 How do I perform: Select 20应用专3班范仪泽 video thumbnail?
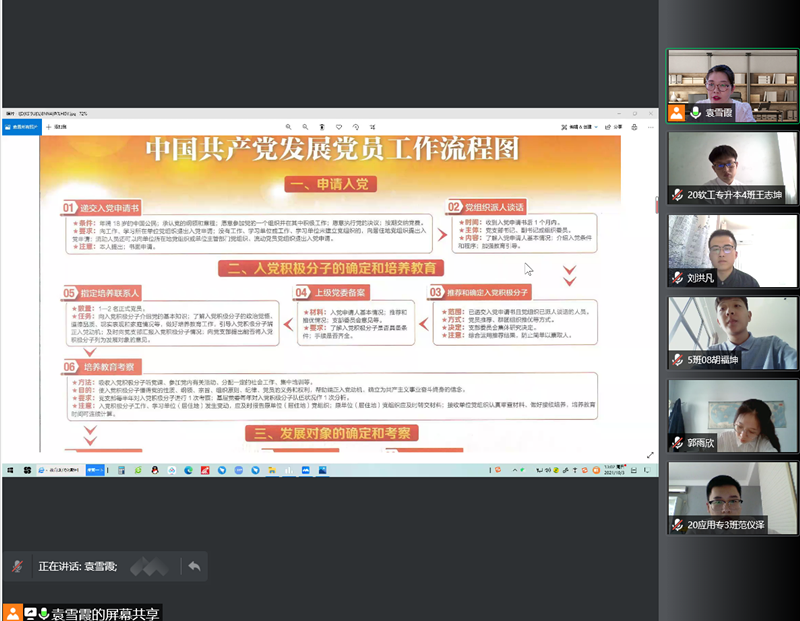coord(732,499)
